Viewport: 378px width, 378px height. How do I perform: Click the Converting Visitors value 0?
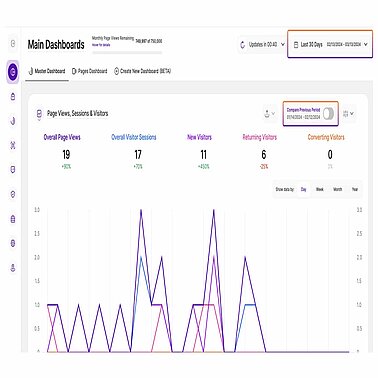pyautogui.click(x=330, y=154)
